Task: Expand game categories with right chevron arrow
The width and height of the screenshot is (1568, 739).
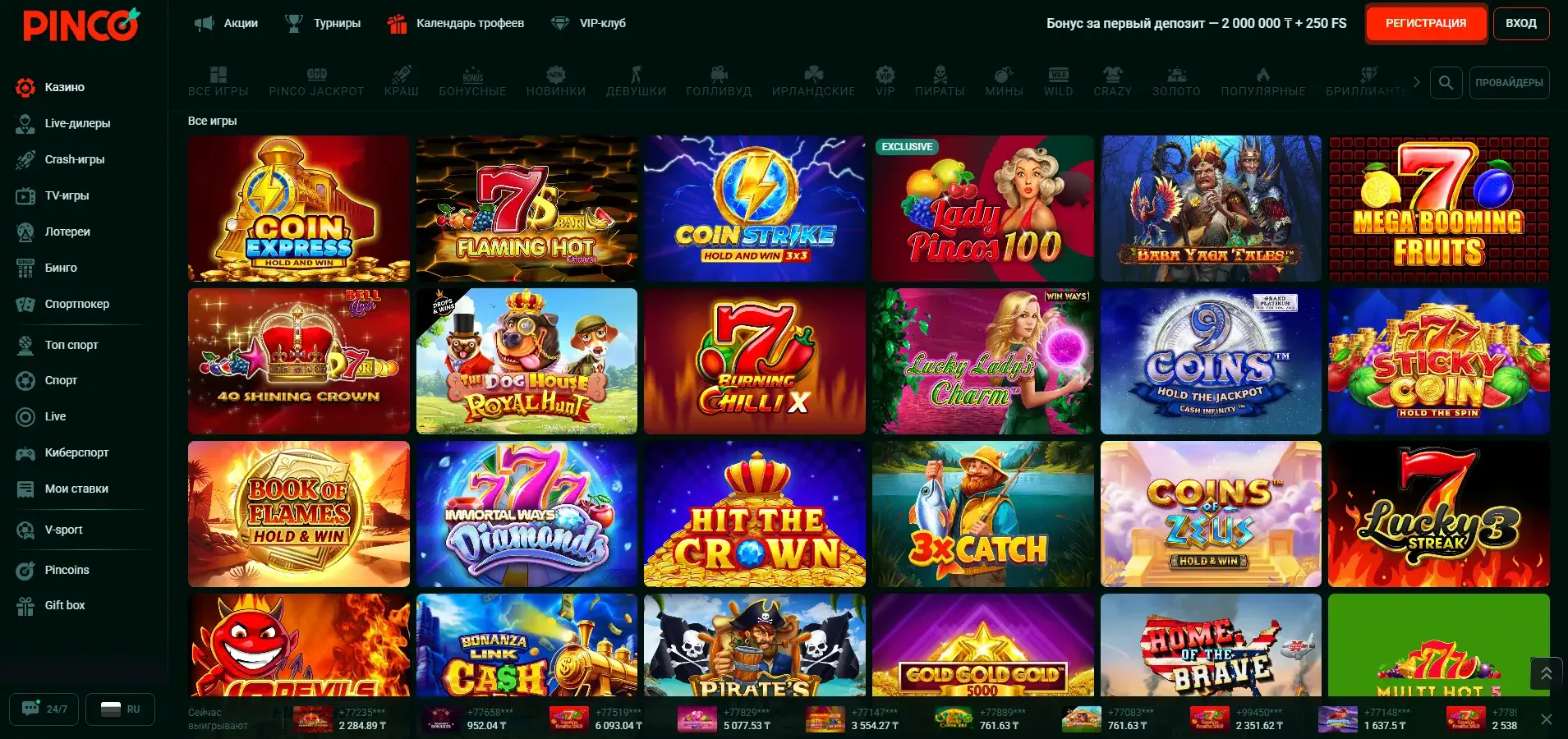Action: tap(1416, 82)
